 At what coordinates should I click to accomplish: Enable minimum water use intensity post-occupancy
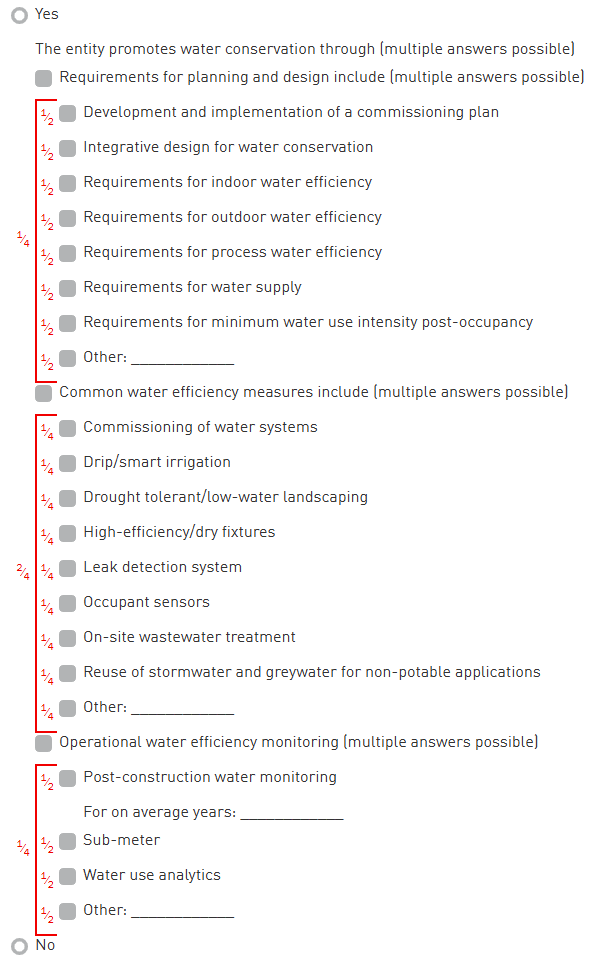click(67, 323)
